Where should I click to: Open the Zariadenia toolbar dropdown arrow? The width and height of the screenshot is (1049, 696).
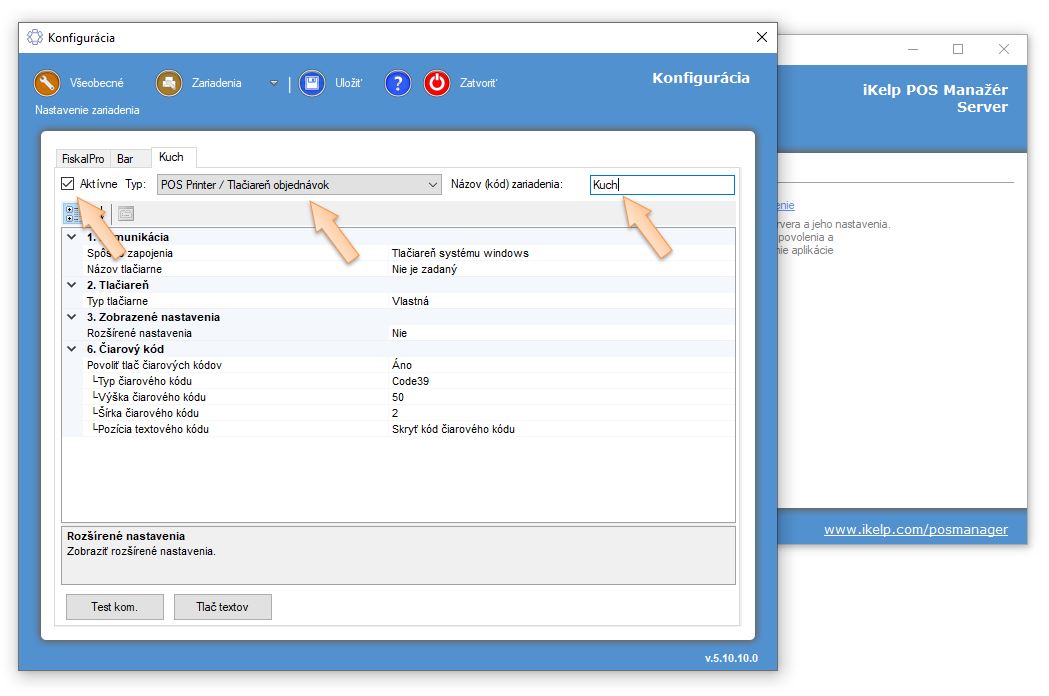[x=273, y=83]
